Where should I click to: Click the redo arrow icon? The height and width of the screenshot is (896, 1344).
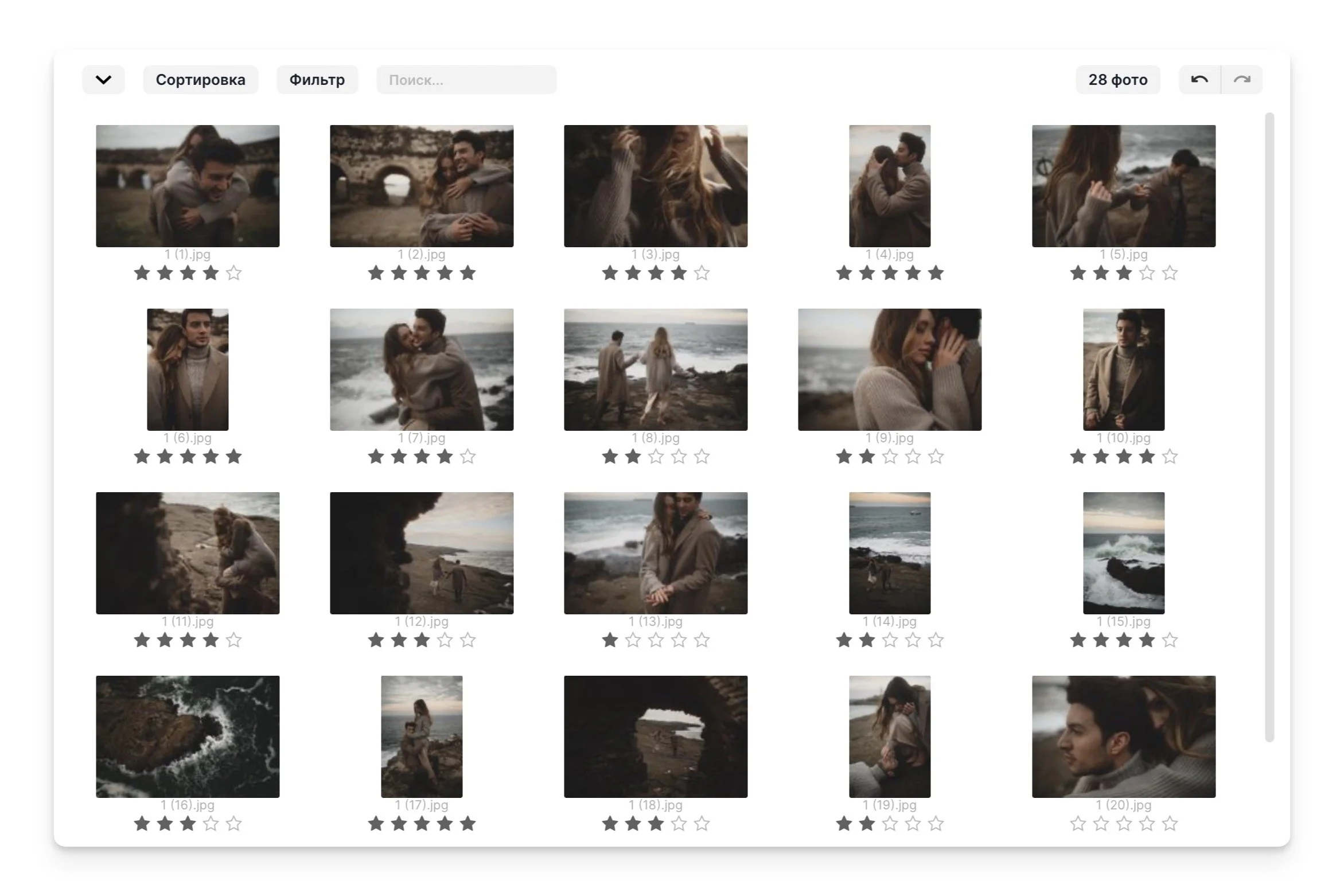click(1242, 80)
